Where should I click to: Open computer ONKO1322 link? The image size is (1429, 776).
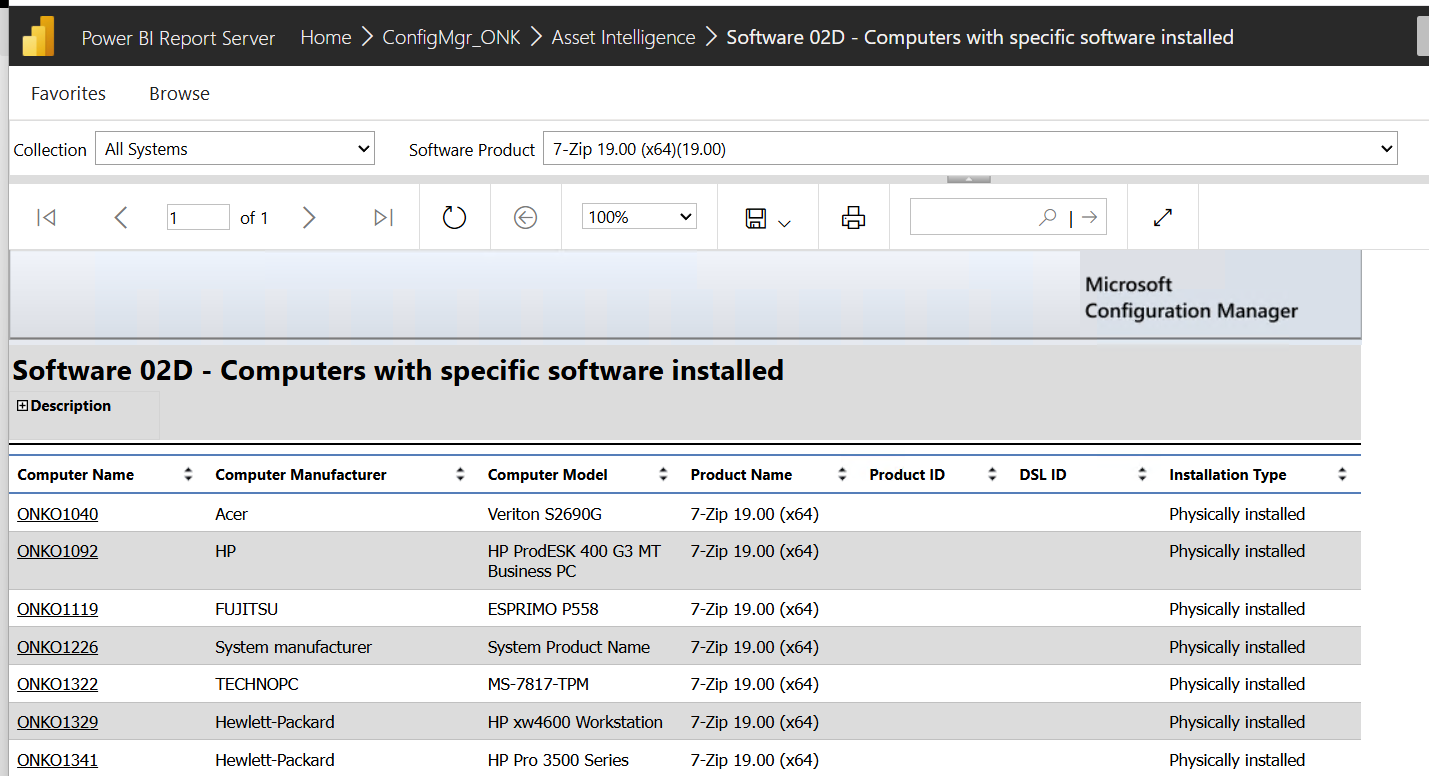click(x=58, y=684)
